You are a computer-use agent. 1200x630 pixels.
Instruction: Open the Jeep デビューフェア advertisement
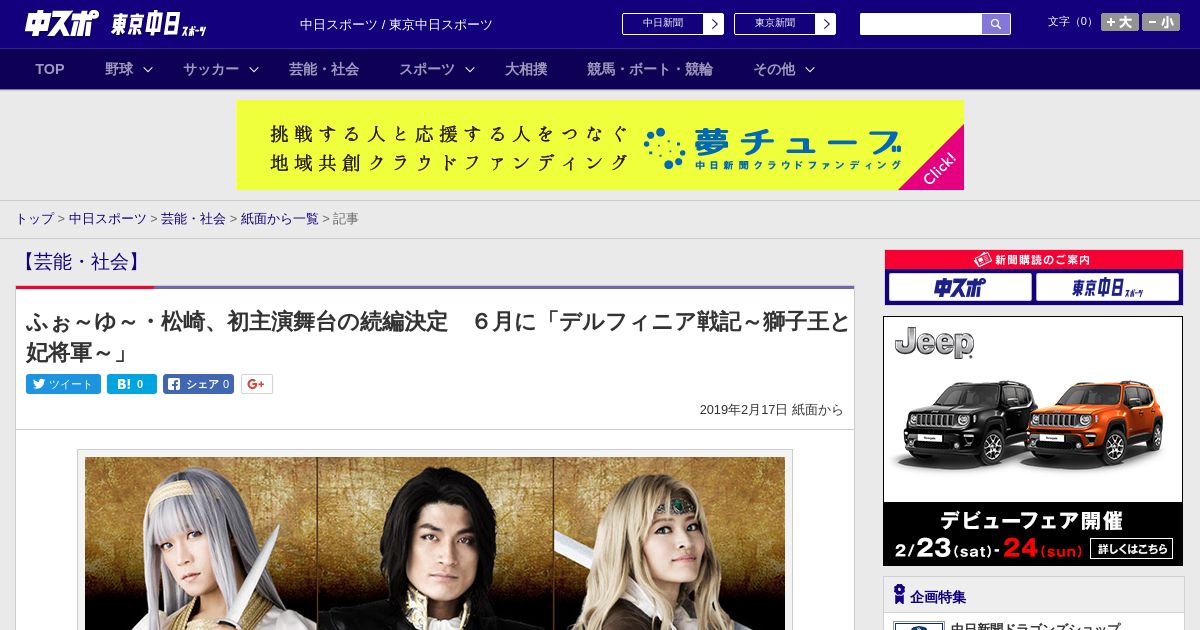coord(1033,441)
